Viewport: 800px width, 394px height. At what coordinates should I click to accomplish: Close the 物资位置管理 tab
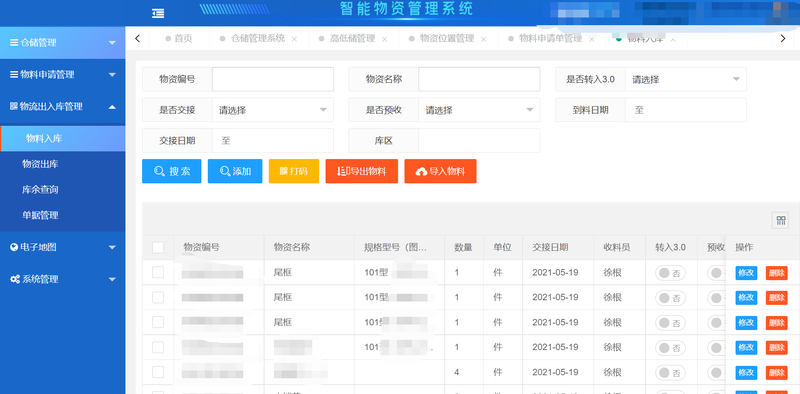point(483,39)
